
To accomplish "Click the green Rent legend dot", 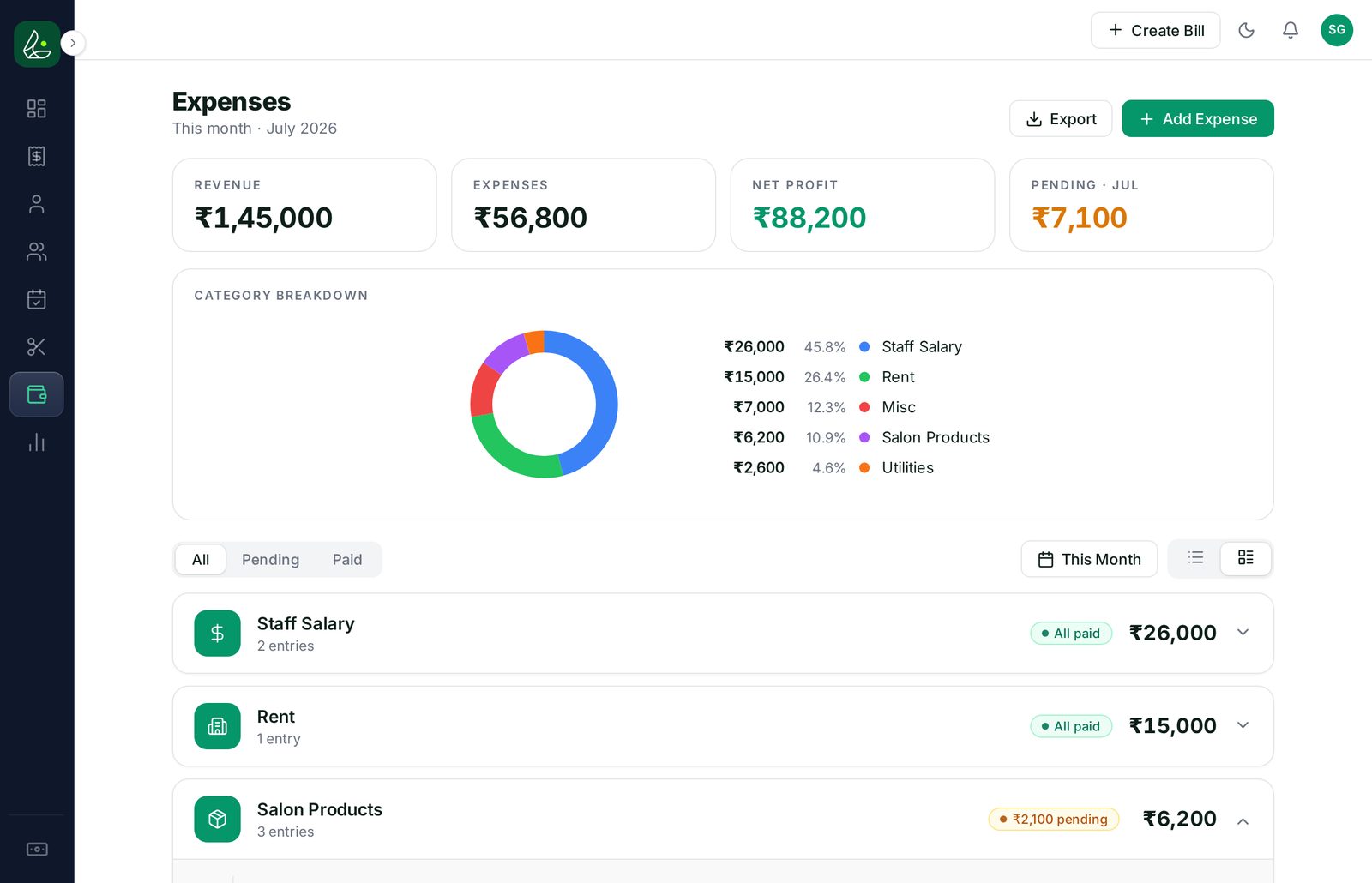I will tap(864, 377).
